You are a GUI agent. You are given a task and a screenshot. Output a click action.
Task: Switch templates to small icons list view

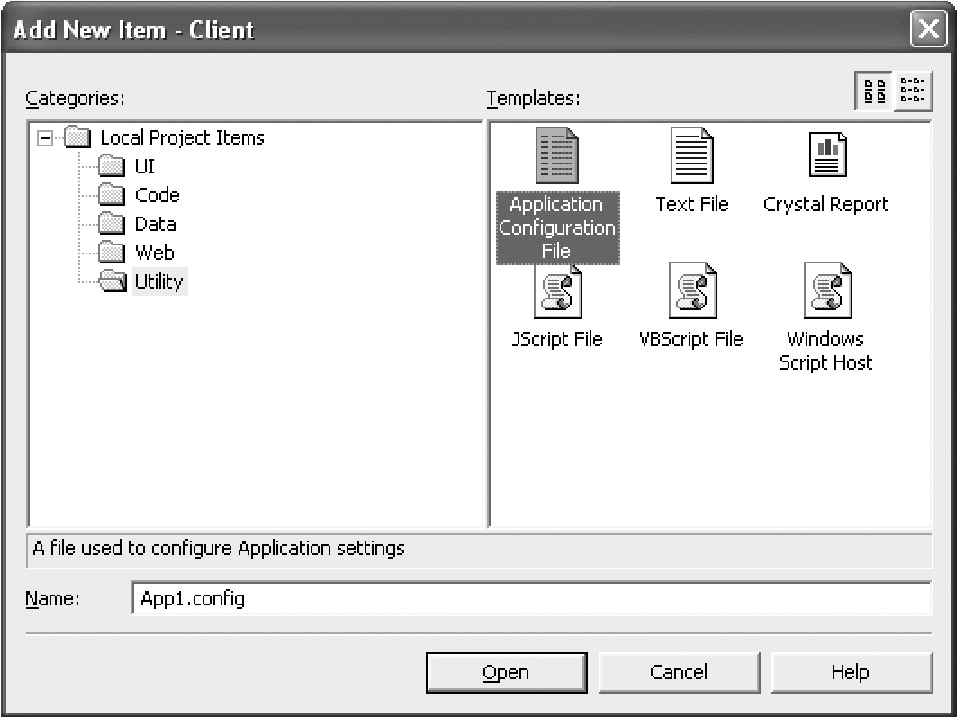912,92
